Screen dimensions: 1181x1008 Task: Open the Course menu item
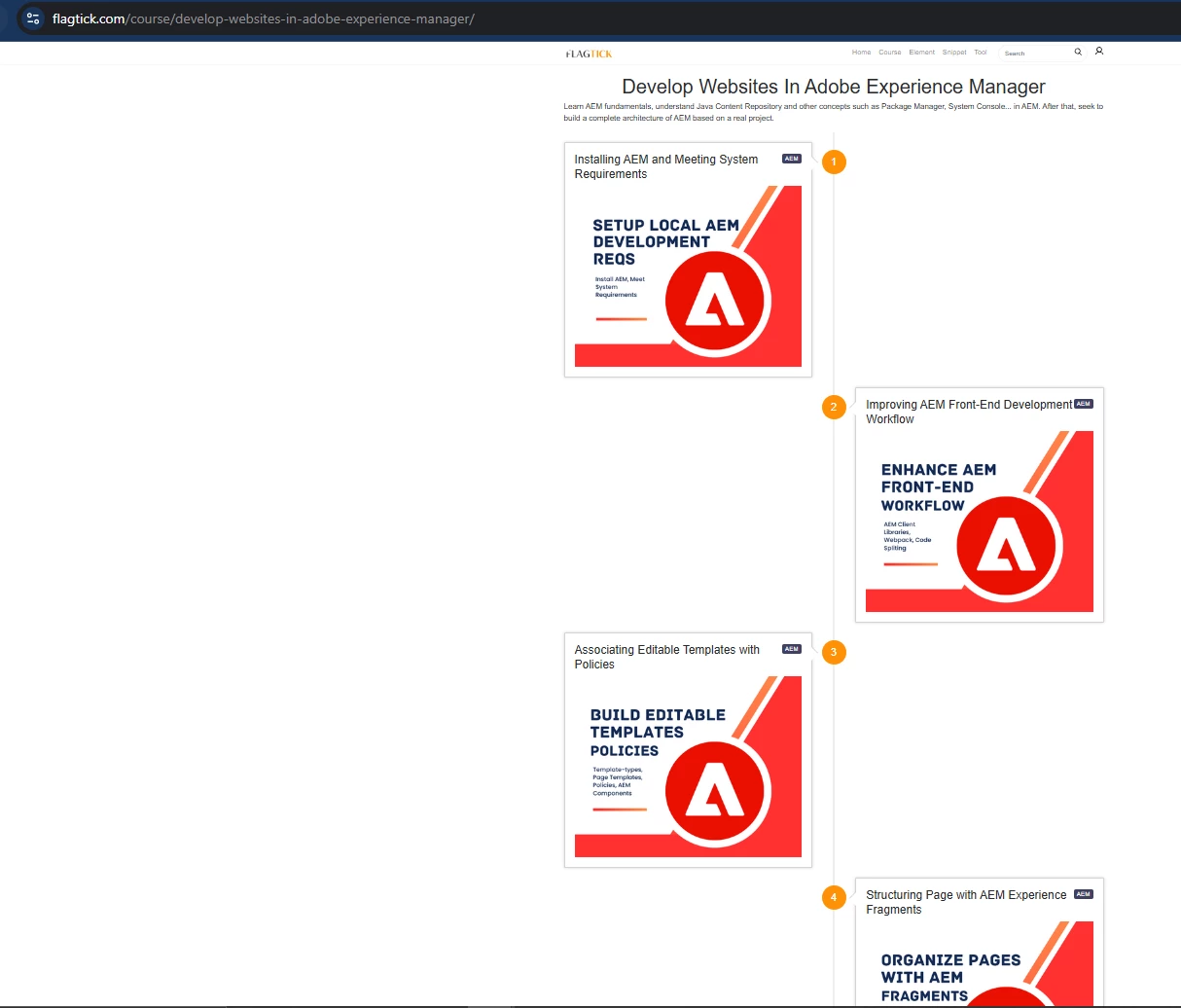pyautogui.click(x=890, y=53)
